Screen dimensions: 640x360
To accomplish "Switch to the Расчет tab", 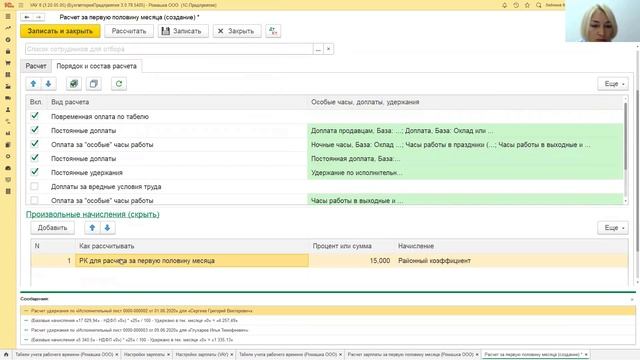I will pos(36,66).
